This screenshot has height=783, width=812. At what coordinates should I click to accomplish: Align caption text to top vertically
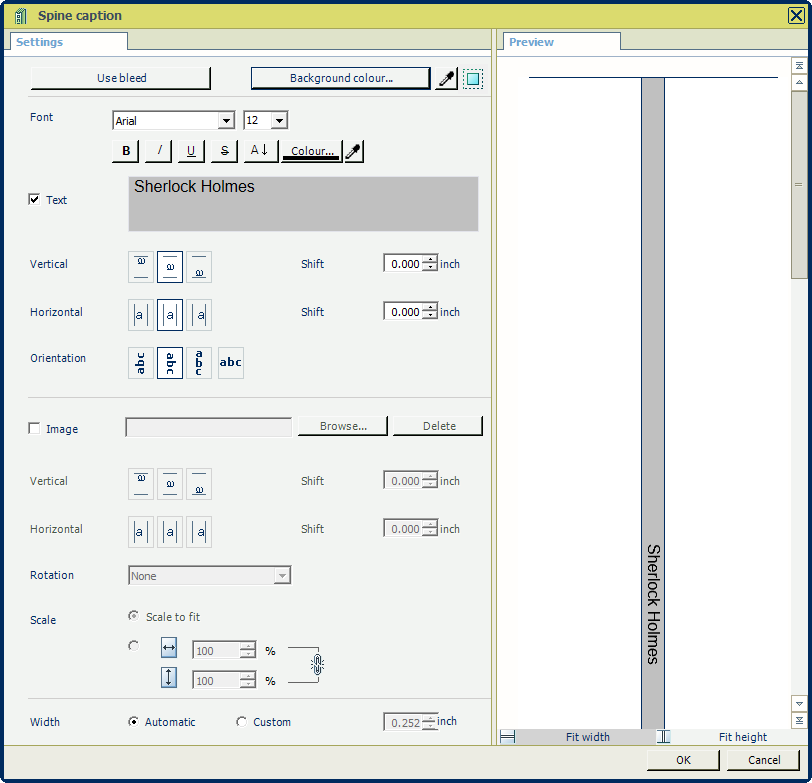pyautogui.click(x=141, y=267)
